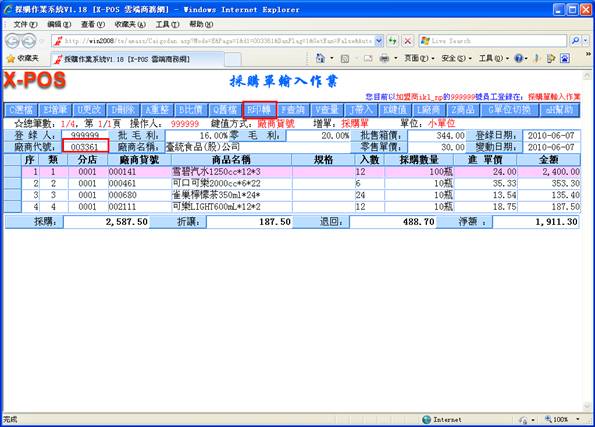Open the 文件(F) menu

click(x=25, y=24)
